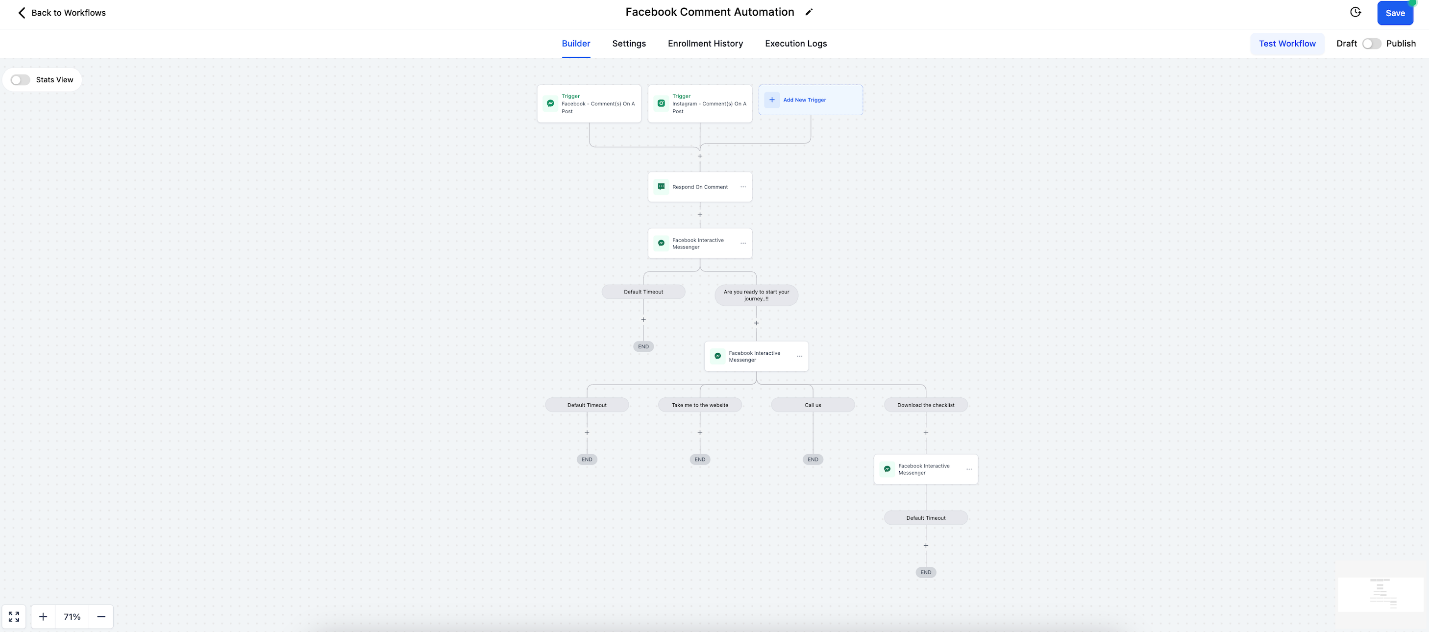Click the Respond On Comment chat icon
Screen dimensions: 1429x632
(661, 186)
